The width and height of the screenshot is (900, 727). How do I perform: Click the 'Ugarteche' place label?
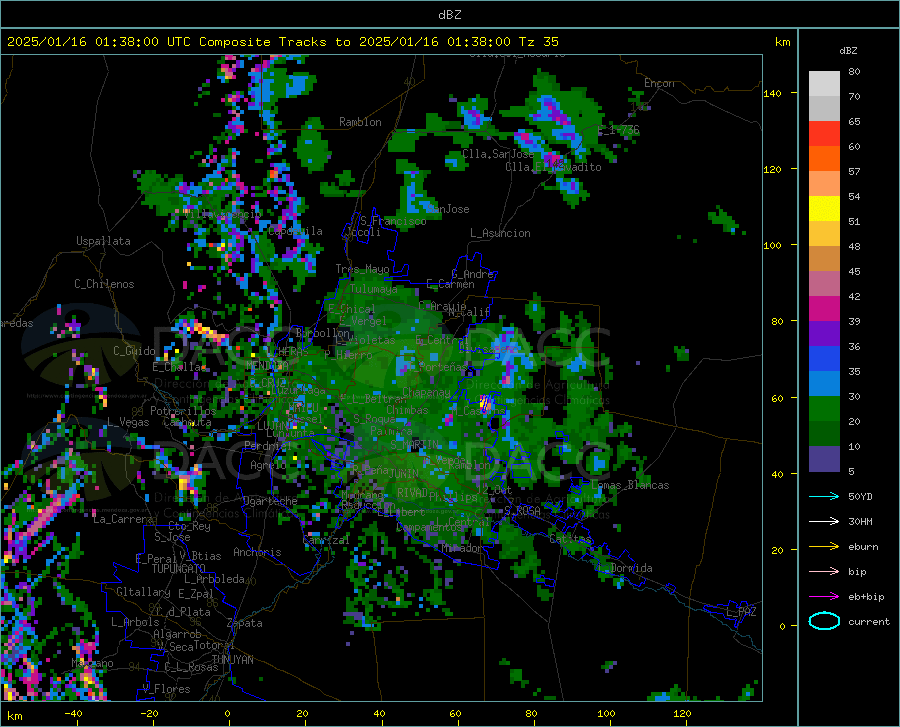(270, 501)
